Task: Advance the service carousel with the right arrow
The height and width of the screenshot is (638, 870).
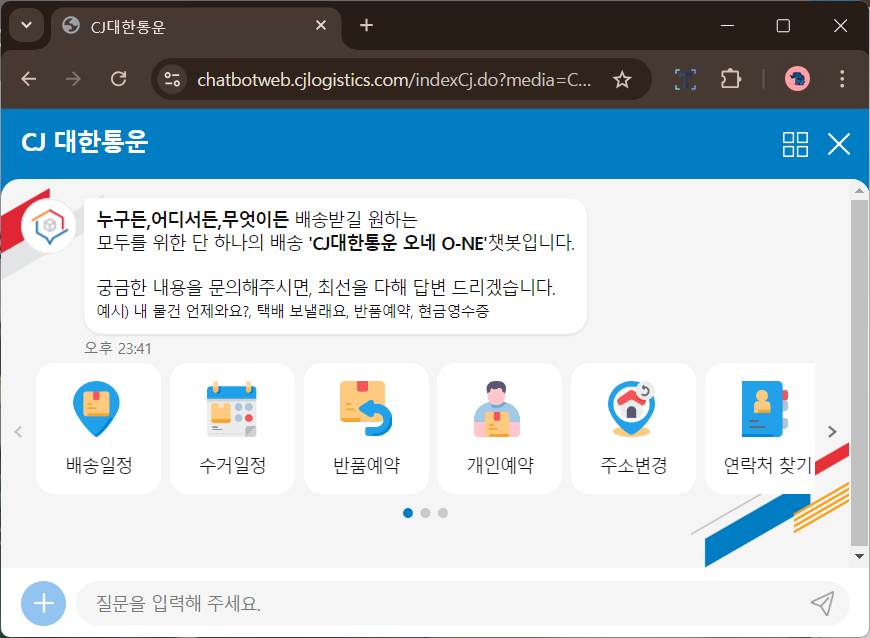Action: tap(831, 431)
